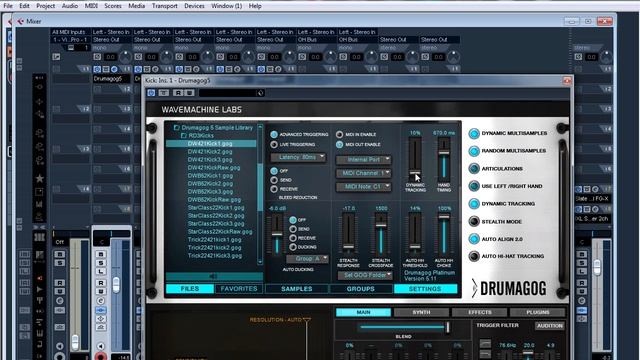Open the Project menu
The image size is (640, 360).
pyautogui.click(x=46, y=6)
